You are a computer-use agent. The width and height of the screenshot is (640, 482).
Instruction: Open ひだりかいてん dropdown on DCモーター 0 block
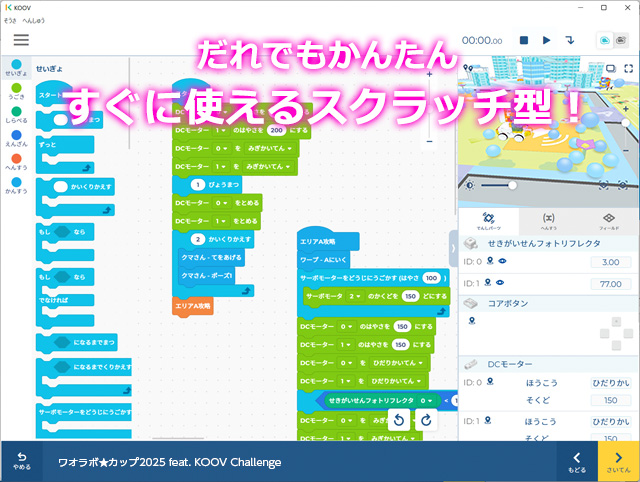click(x=398, y=363)
